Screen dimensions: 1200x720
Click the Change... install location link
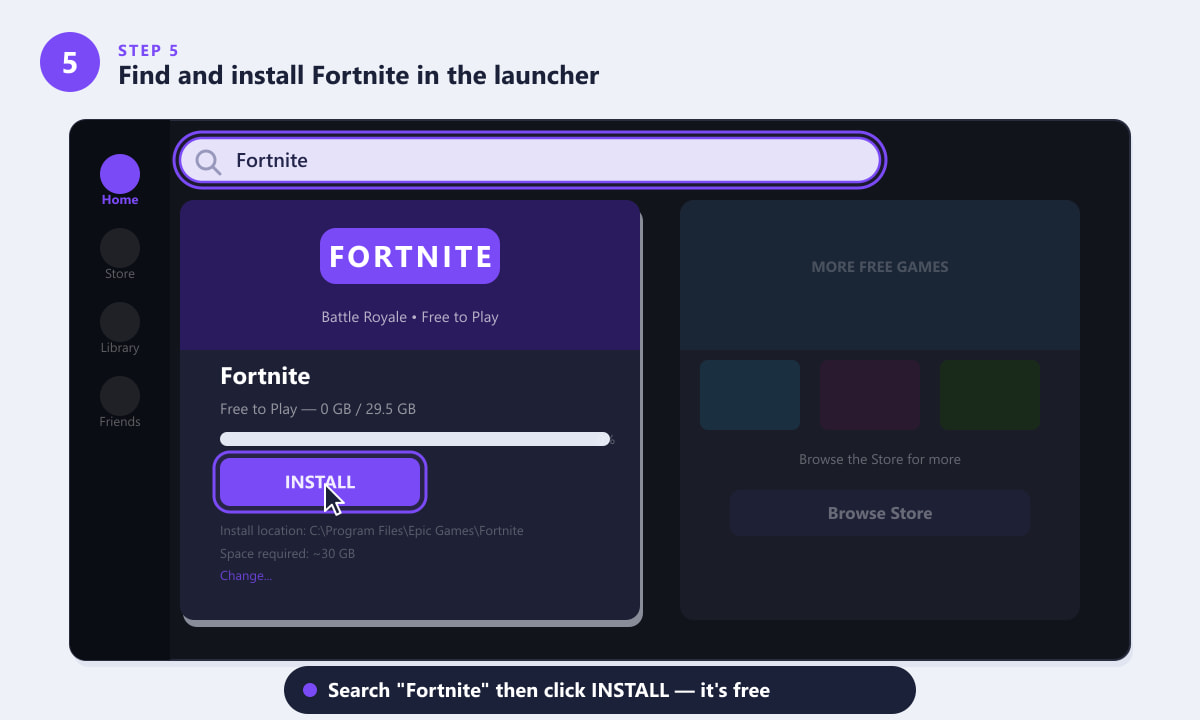246,576
